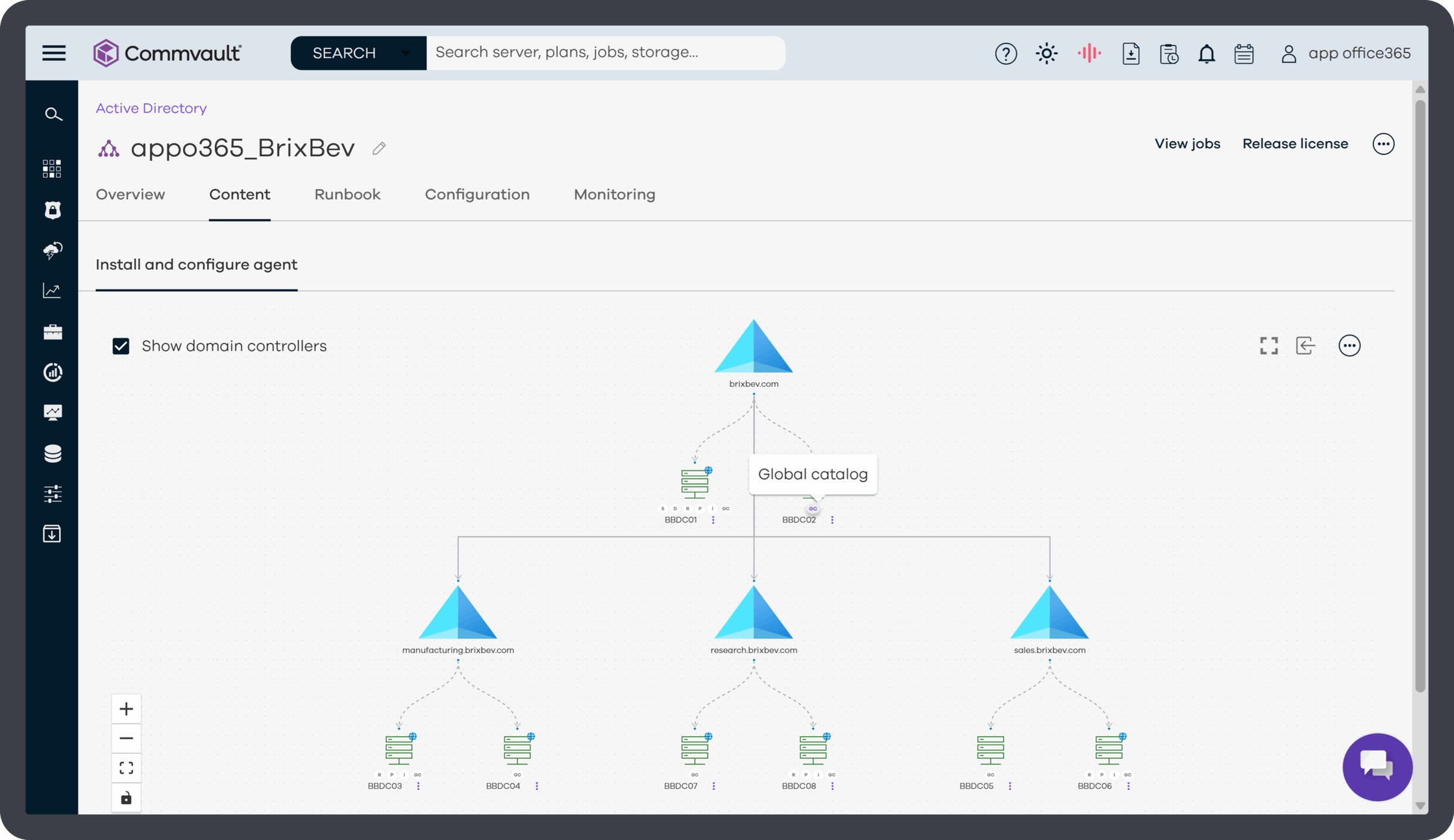1454x840 pixels.
Task: Open the global search icon in sidebar
Action: click(x=53, y=114)
